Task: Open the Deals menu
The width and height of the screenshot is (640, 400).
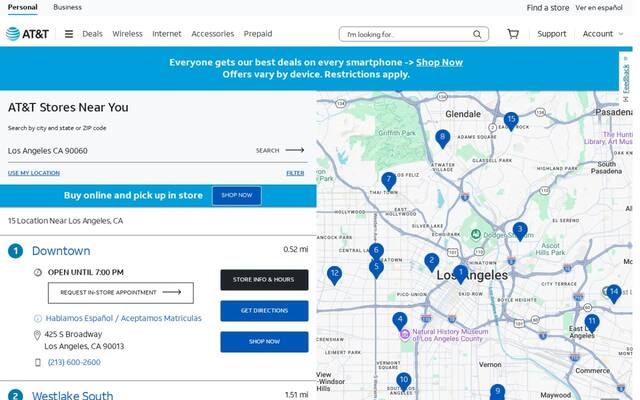Action: (x=92, y=34)
